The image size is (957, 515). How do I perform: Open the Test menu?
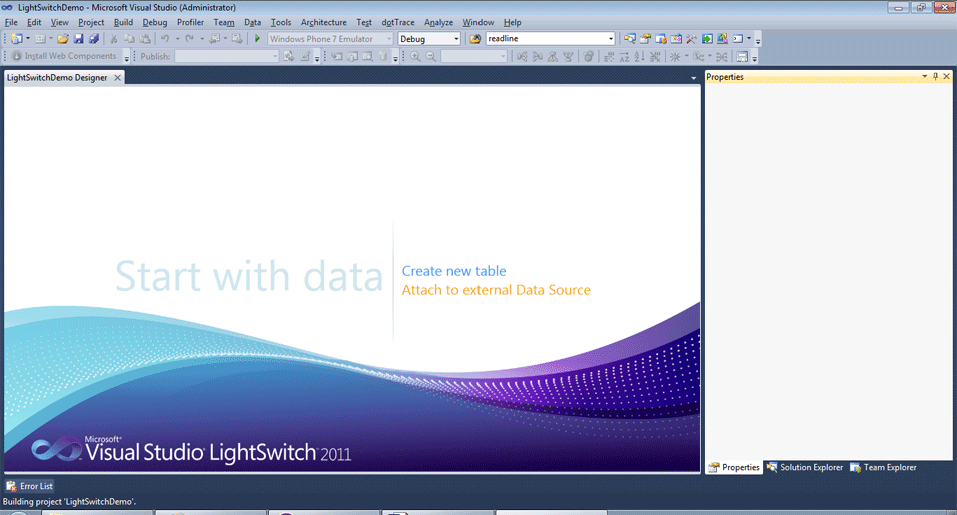[364, 22]
